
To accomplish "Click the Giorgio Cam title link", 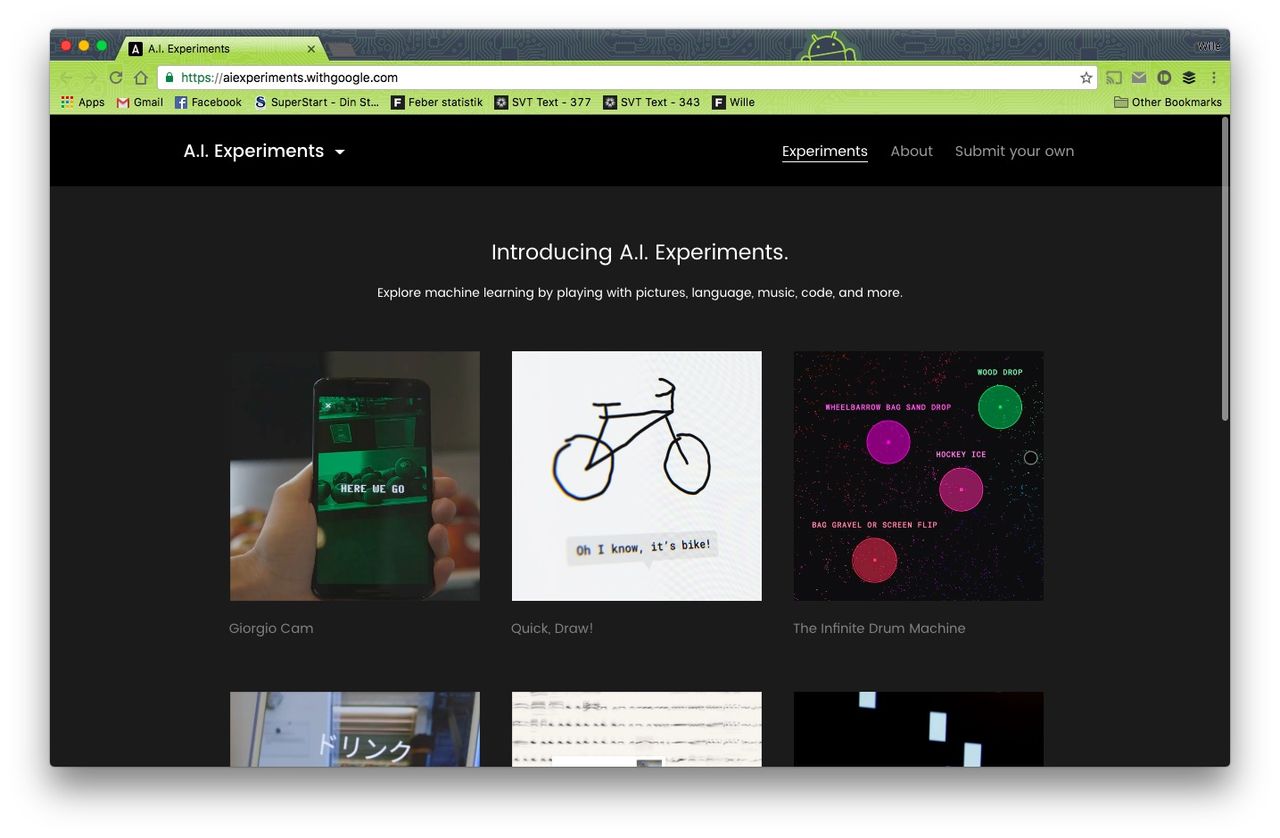I will [271, 628].
